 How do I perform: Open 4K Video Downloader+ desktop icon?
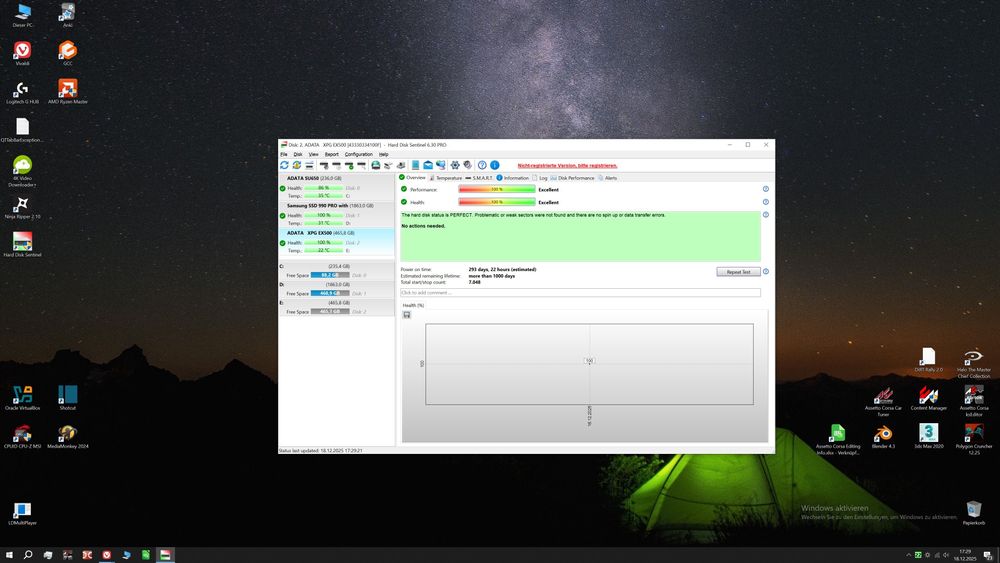pos(22,171)
